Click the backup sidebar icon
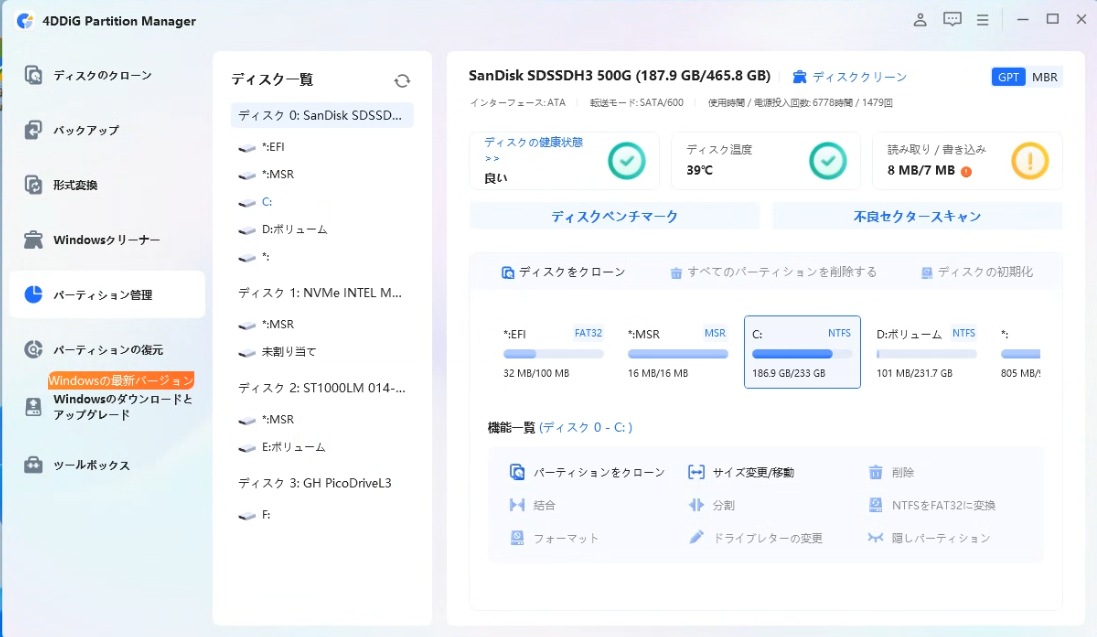This screenshot has width=1097, height=637. click(x=33, y=130)
